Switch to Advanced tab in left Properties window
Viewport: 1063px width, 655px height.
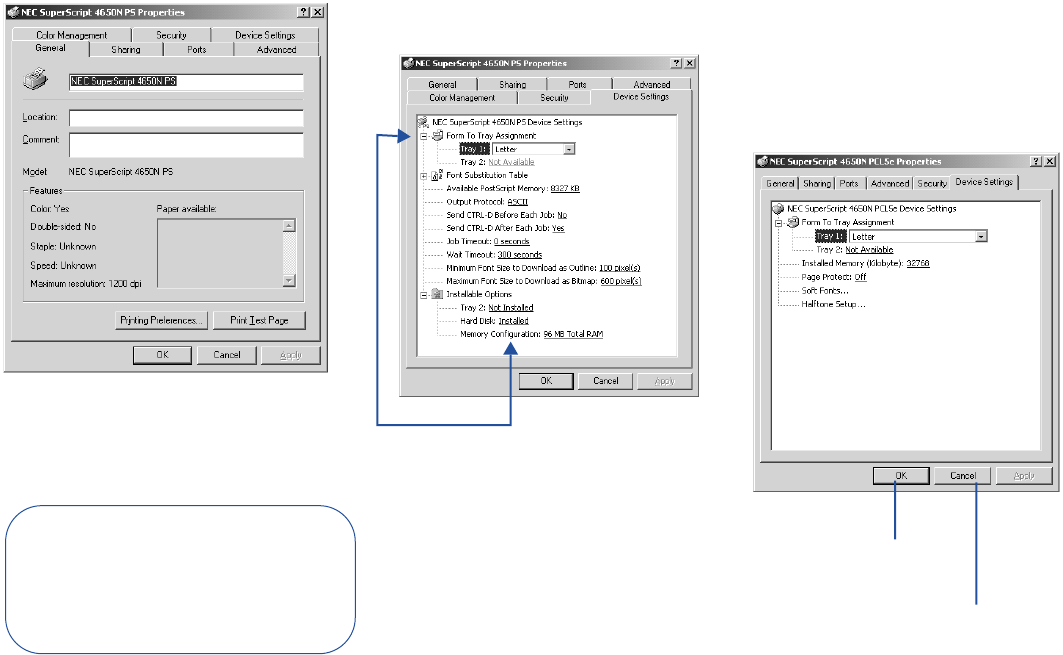(x=277, y=49)
